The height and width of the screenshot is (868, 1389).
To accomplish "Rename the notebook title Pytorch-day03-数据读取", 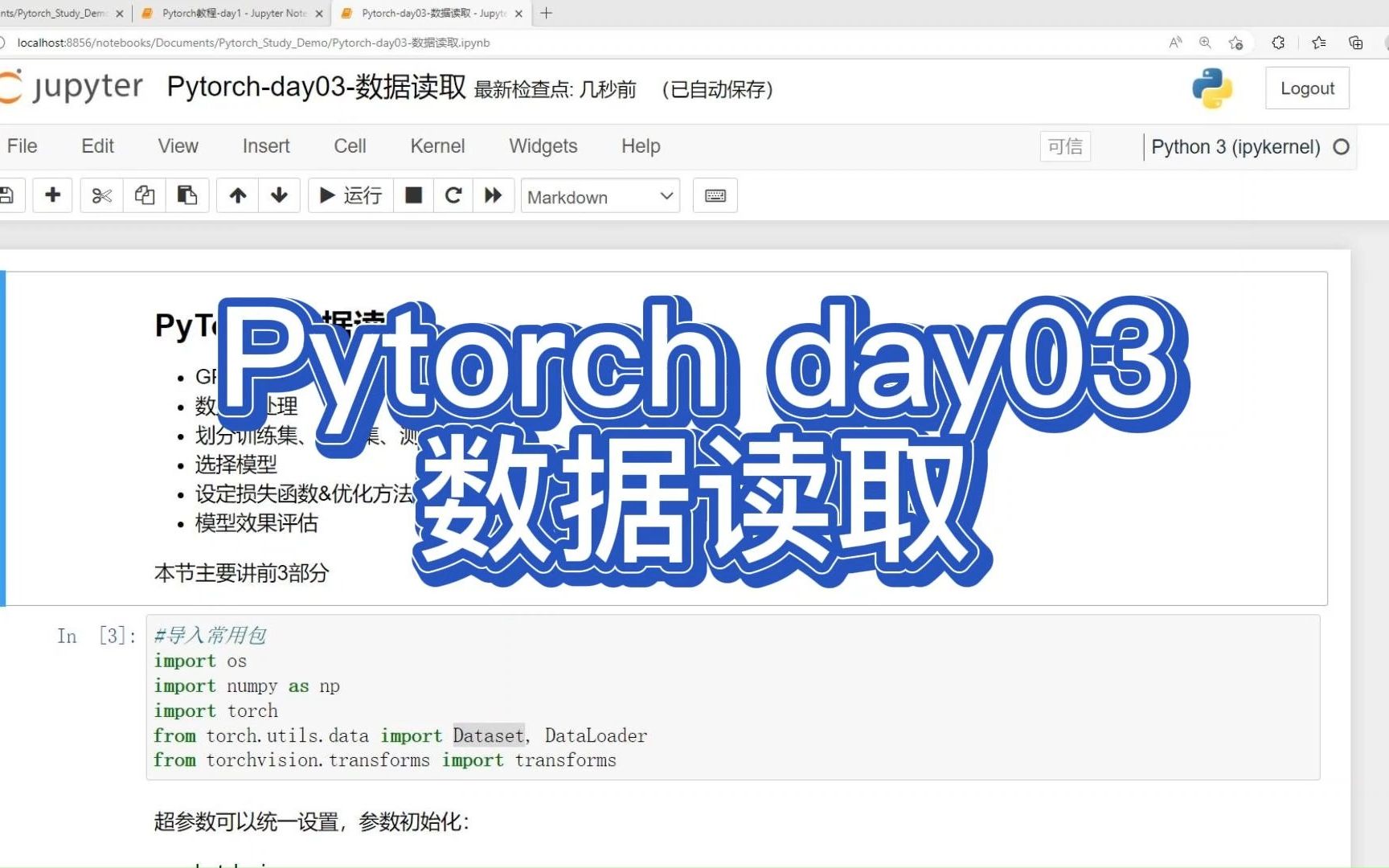I will [x=317, y=87].
